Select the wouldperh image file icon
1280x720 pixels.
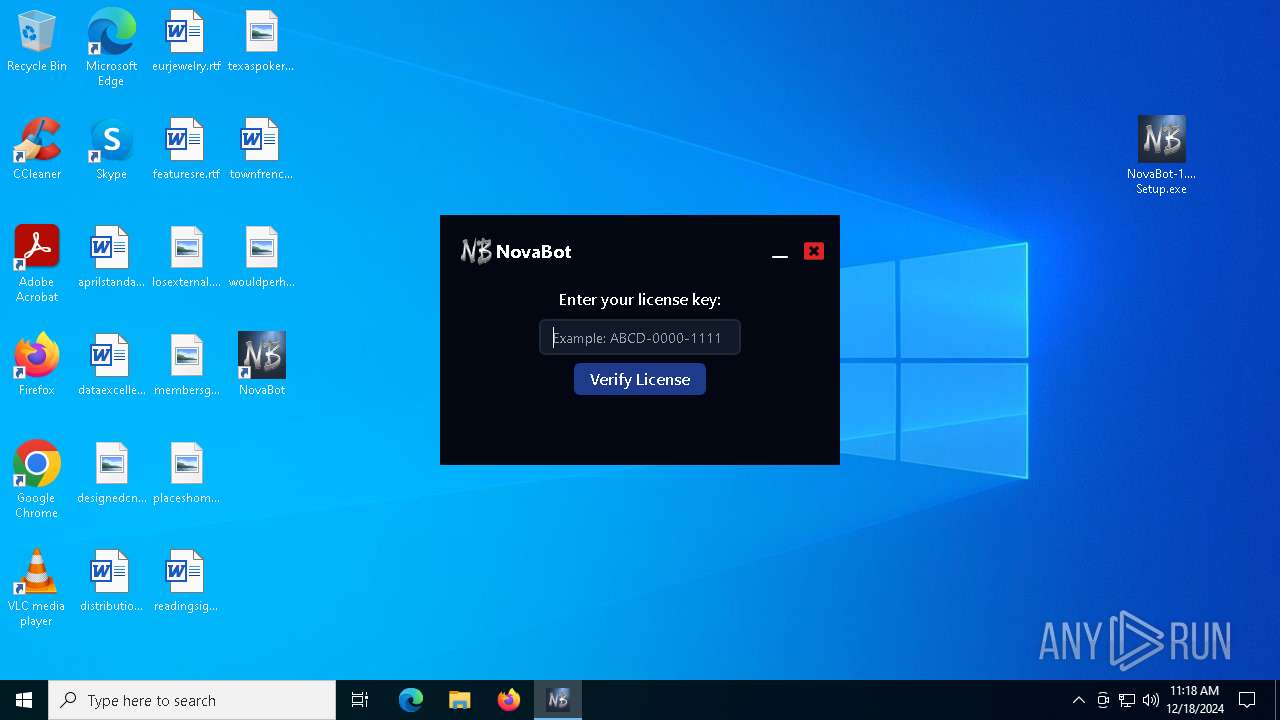pyautogui.click(x=261, y=258)
